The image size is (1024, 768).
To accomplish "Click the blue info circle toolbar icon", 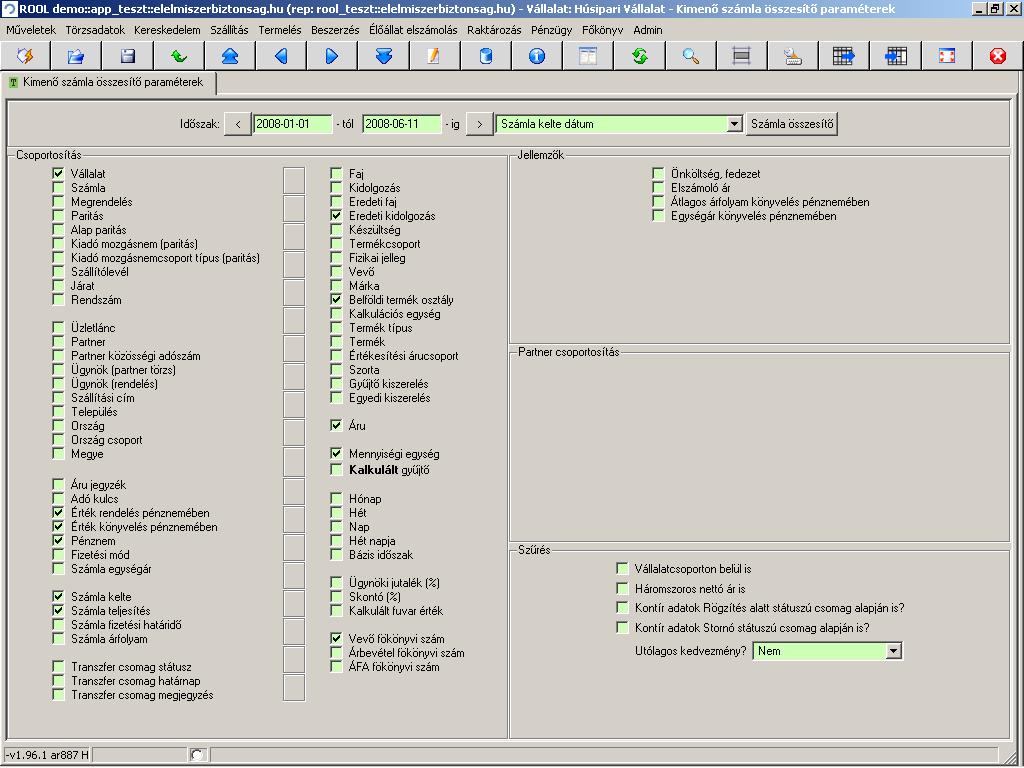I will [537, 56].
